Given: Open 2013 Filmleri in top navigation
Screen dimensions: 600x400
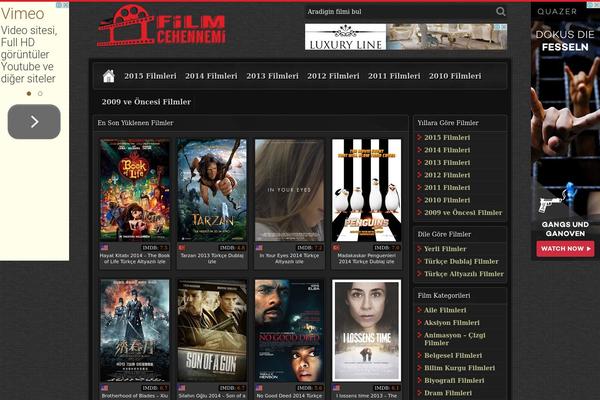Looking at the screenshot, I should (x=272, y=76).
